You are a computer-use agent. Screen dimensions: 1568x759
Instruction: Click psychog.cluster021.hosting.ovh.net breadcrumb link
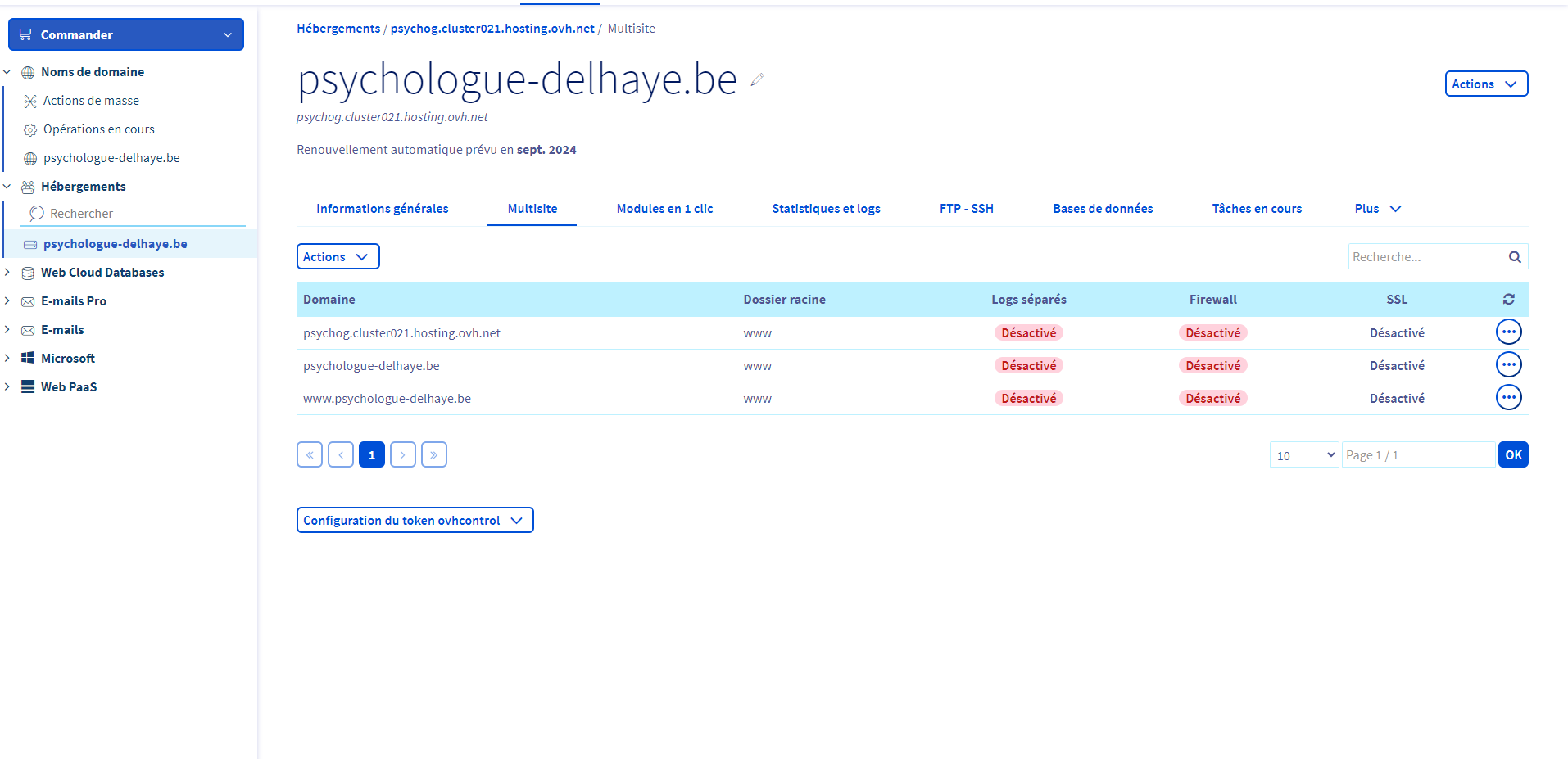pyautogui.click(x=492, y=29)
